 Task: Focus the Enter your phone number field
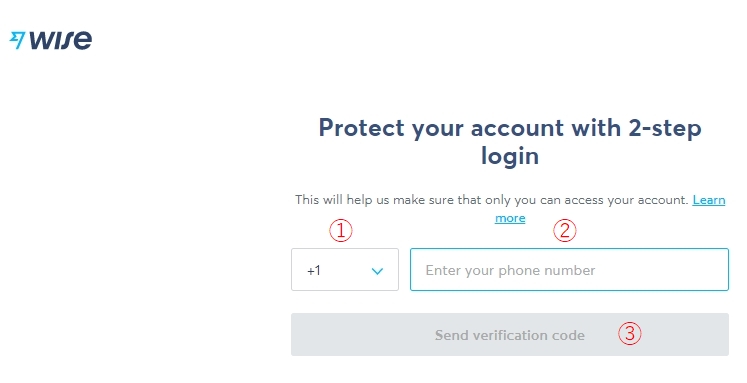click(569, 270)
